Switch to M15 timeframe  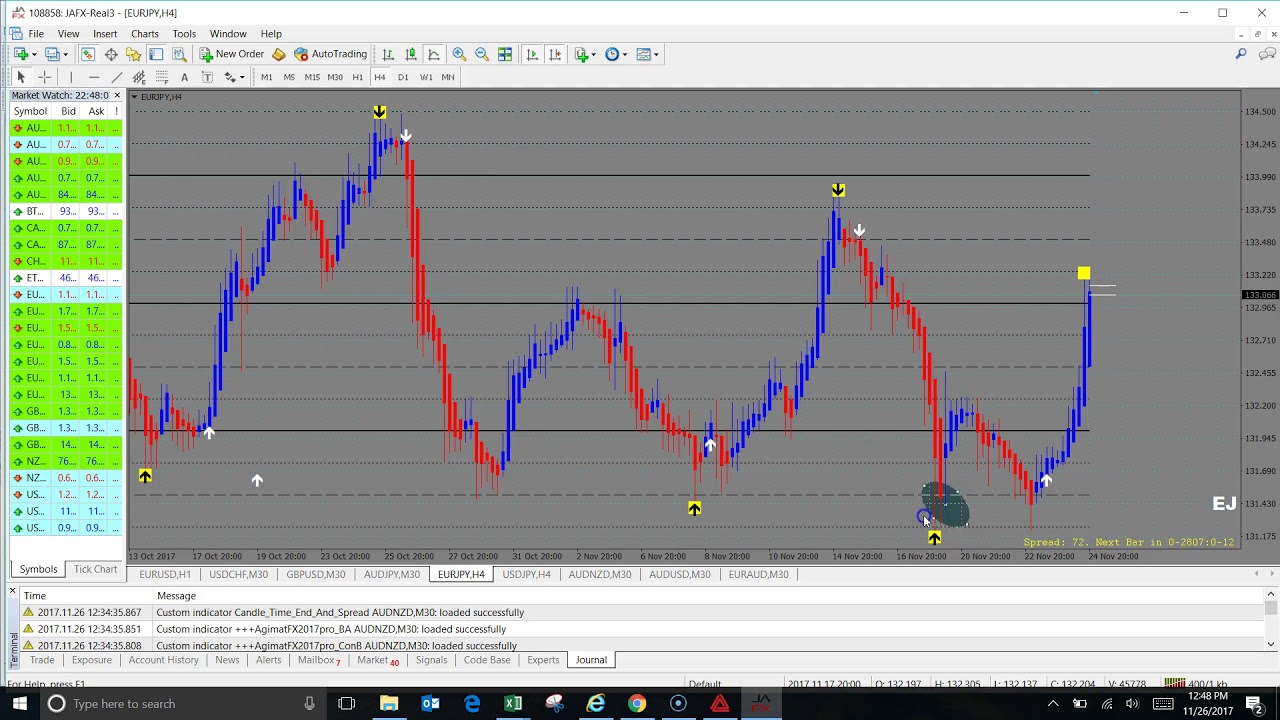coord(312,77)
